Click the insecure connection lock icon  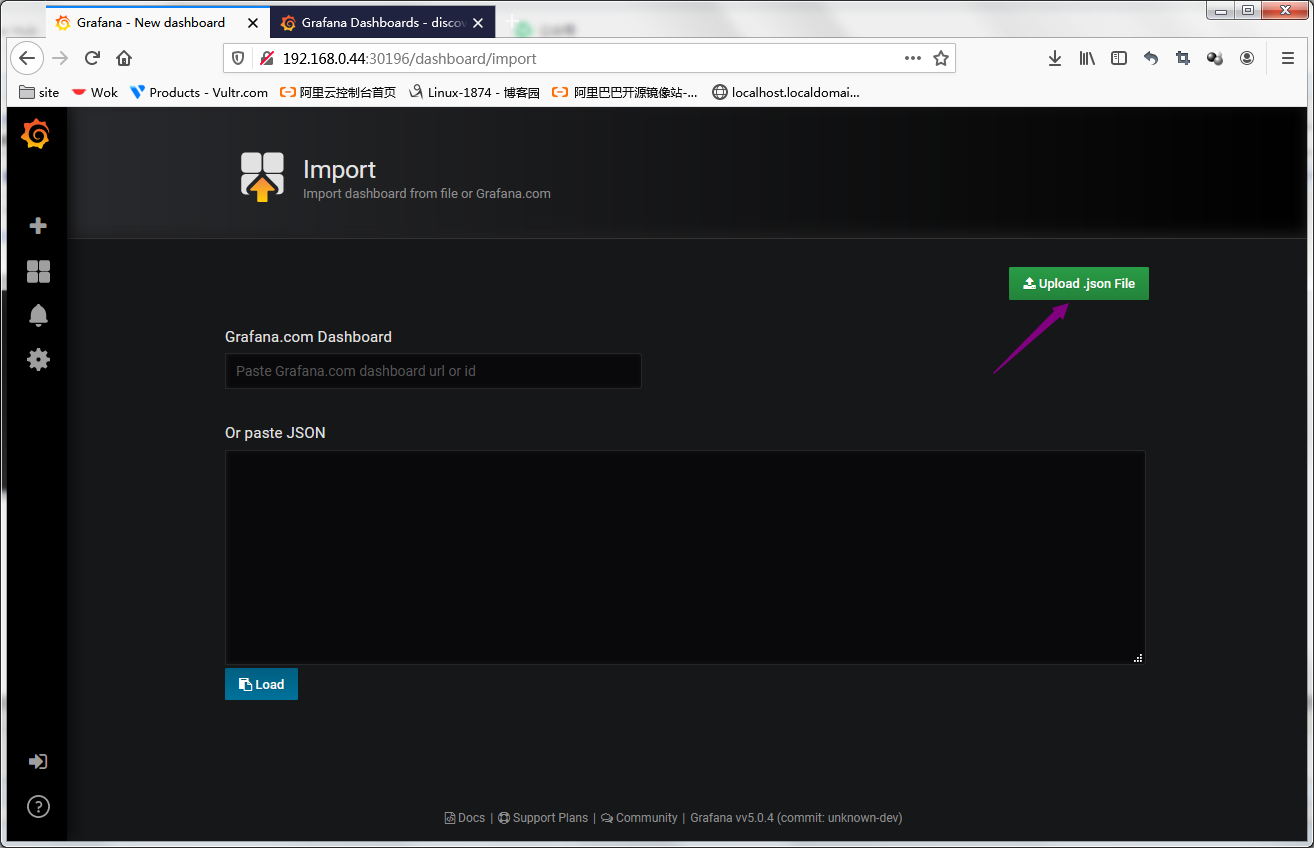click(266, 58)
